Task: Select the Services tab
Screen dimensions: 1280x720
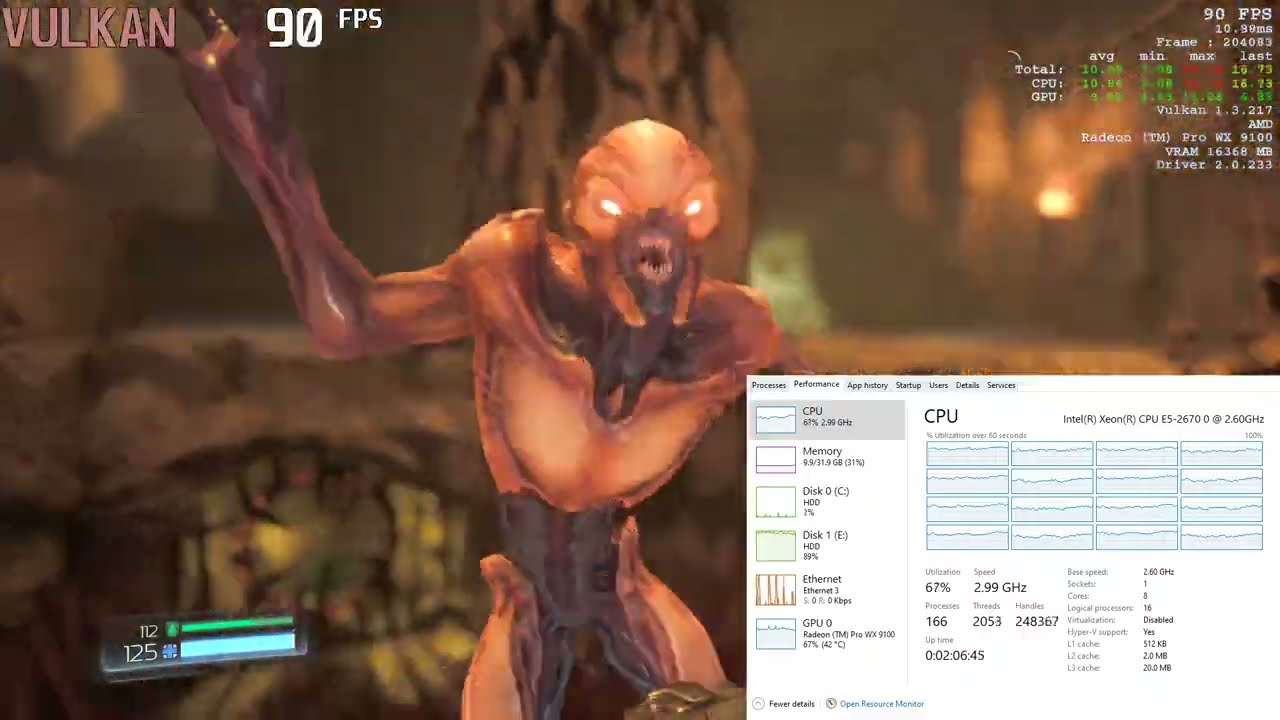Action: click(x=1001, y=385)
